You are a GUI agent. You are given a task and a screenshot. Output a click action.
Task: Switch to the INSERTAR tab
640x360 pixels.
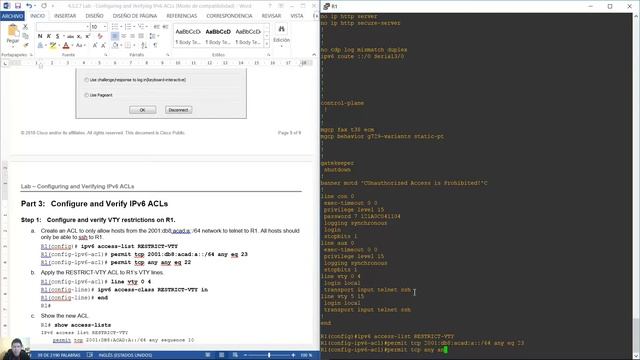pyautogui.click(x=65, y=16)
